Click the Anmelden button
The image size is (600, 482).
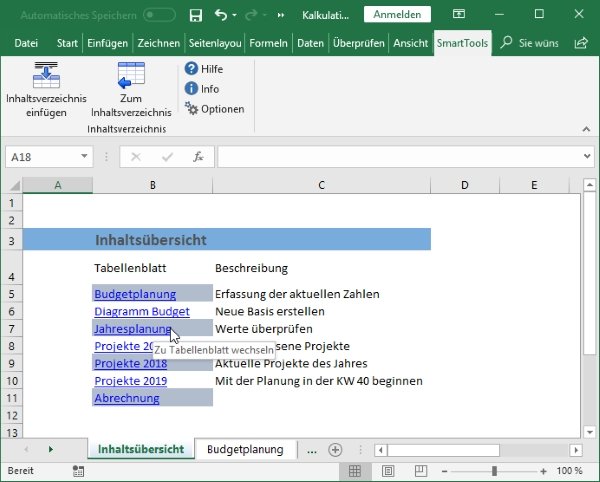point(397,15)
